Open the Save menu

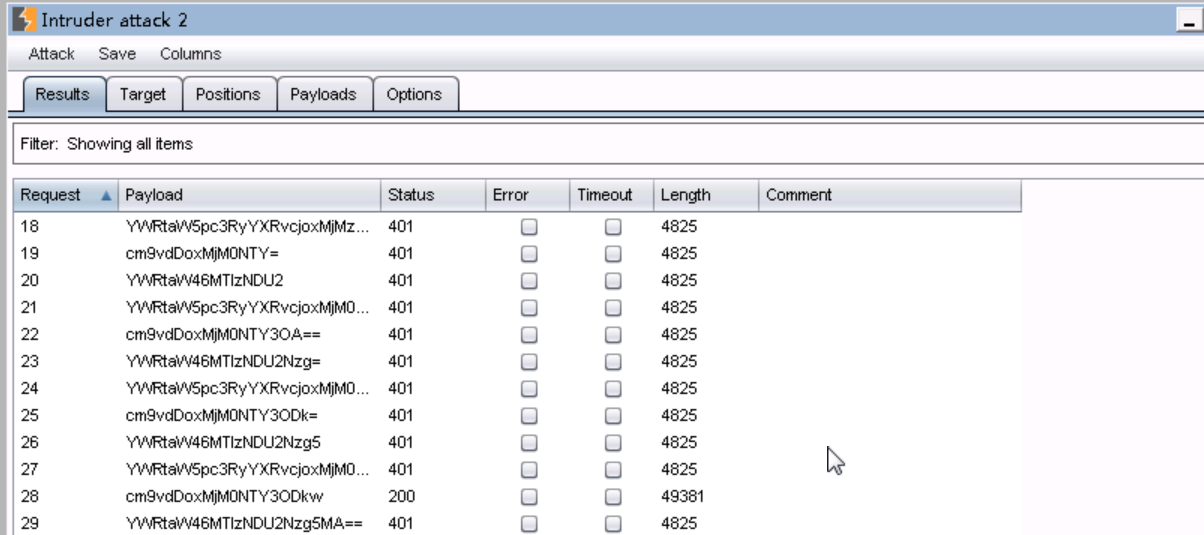point(117,54)
